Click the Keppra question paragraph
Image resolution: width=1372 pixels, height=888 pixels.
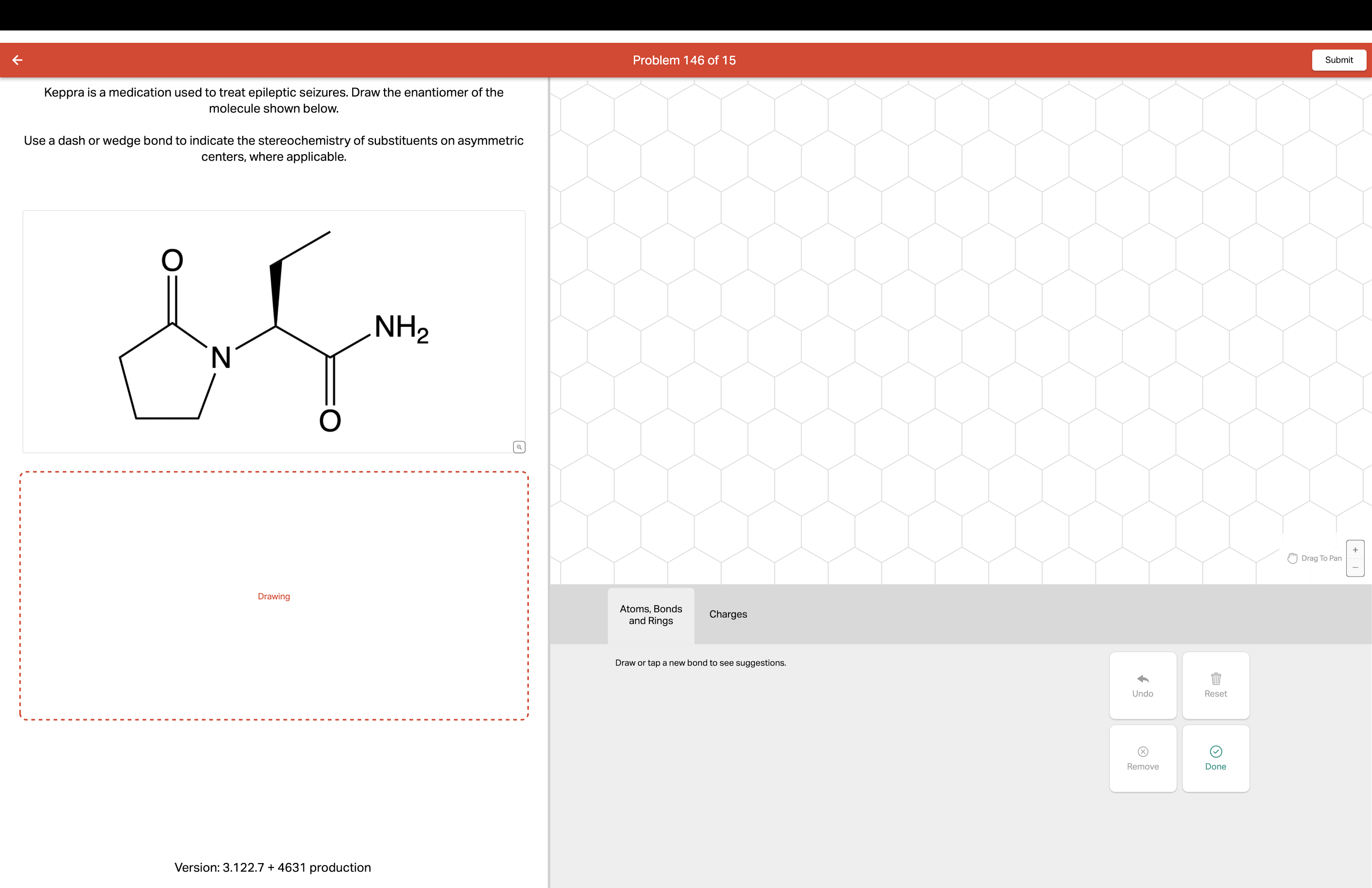tap(274, 100)
